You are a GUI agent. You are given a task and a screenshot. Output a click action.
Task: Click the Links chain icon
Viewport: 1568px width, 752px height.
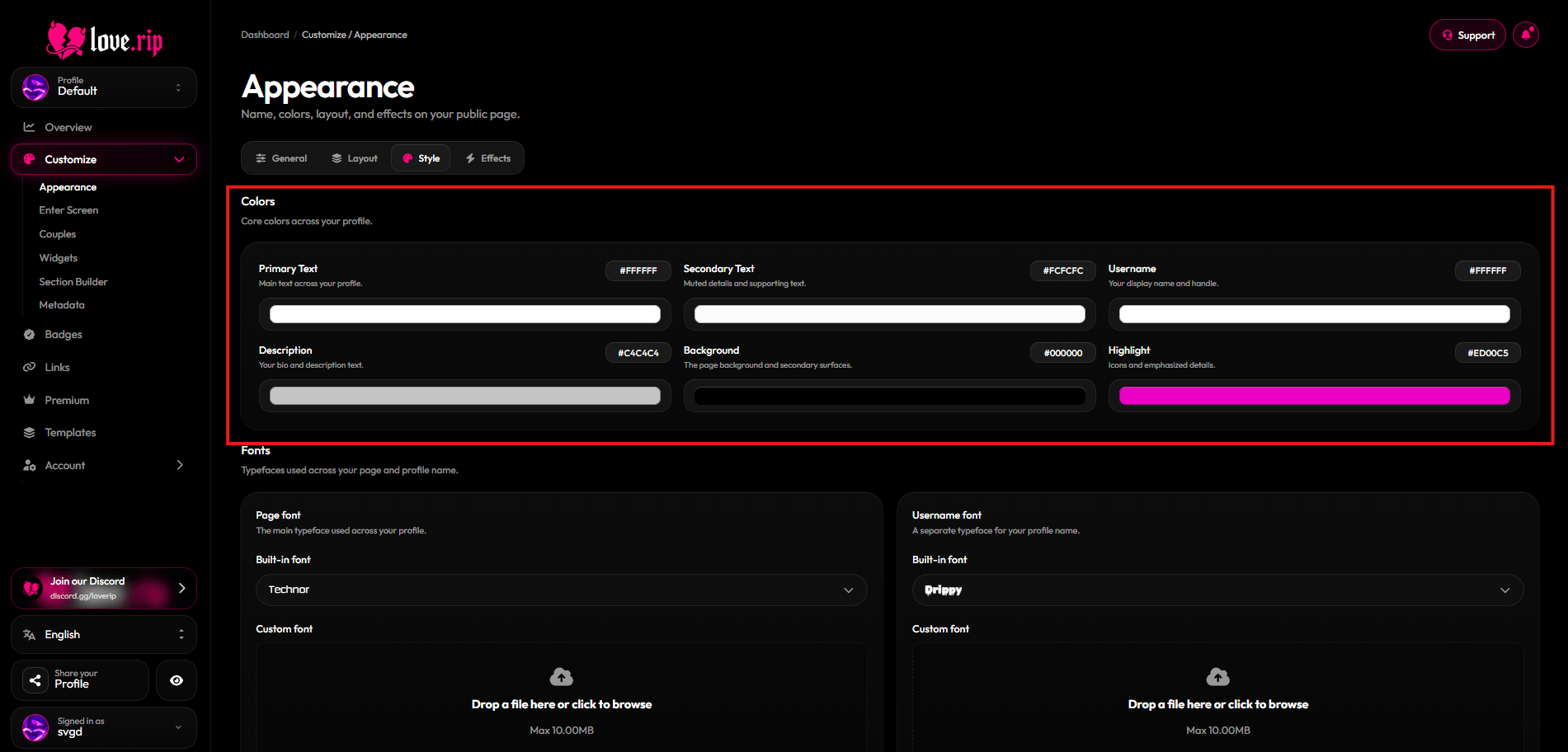click(30, 367)
